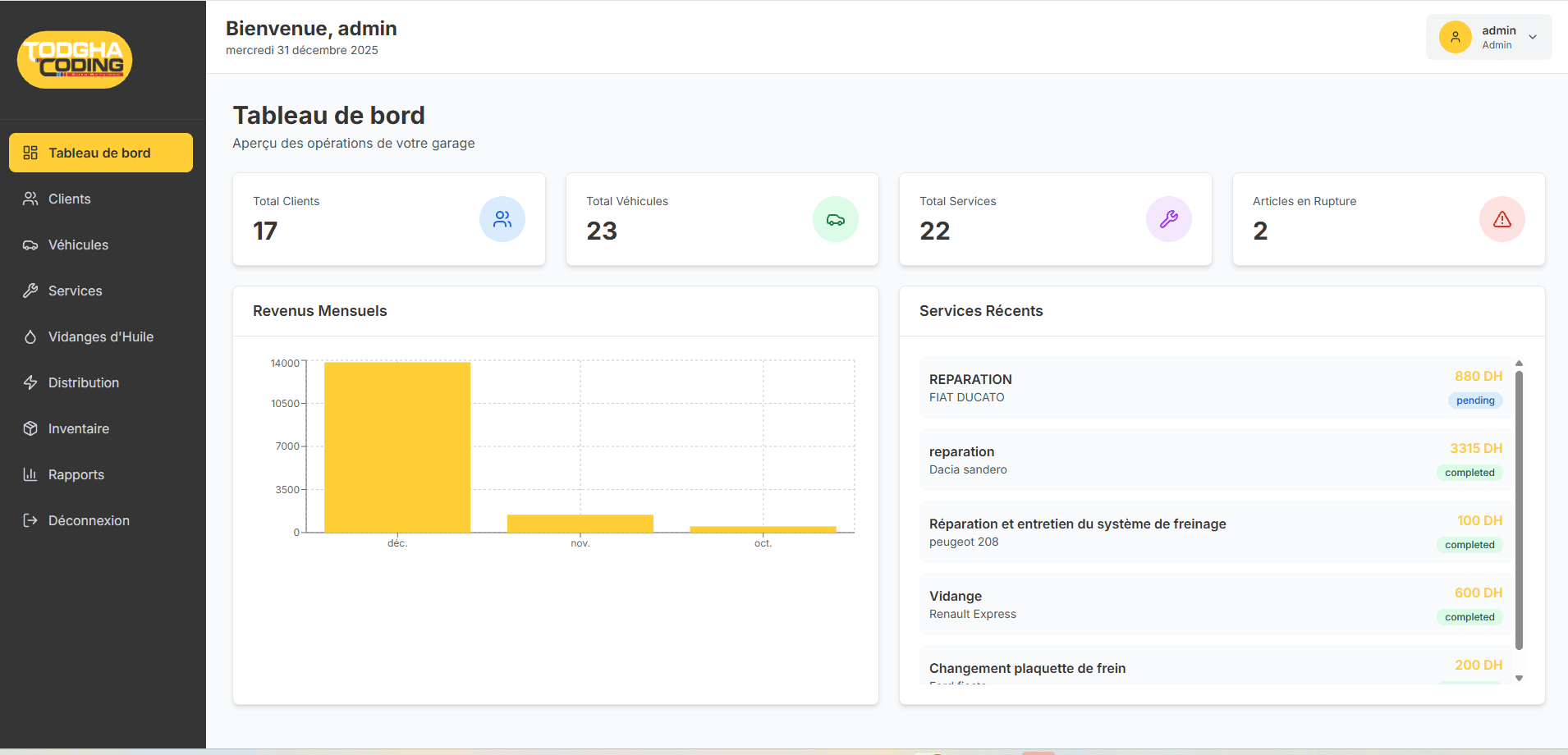Click the Services Récents scrollbar thumb

click(1519, 509)
